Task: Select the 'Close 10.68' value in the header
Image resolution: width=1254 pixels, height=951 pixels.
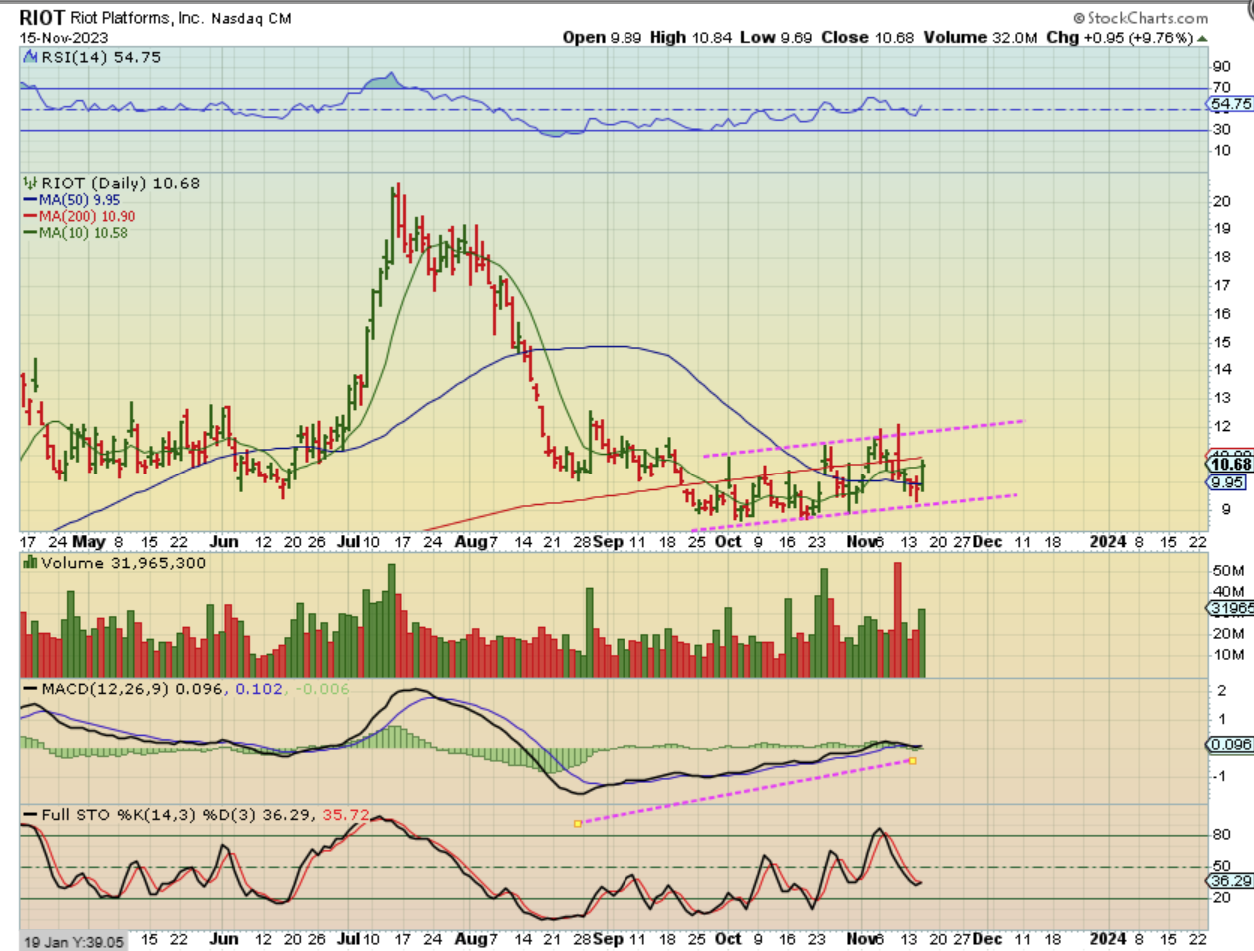Action: click(x=867, y=38)
